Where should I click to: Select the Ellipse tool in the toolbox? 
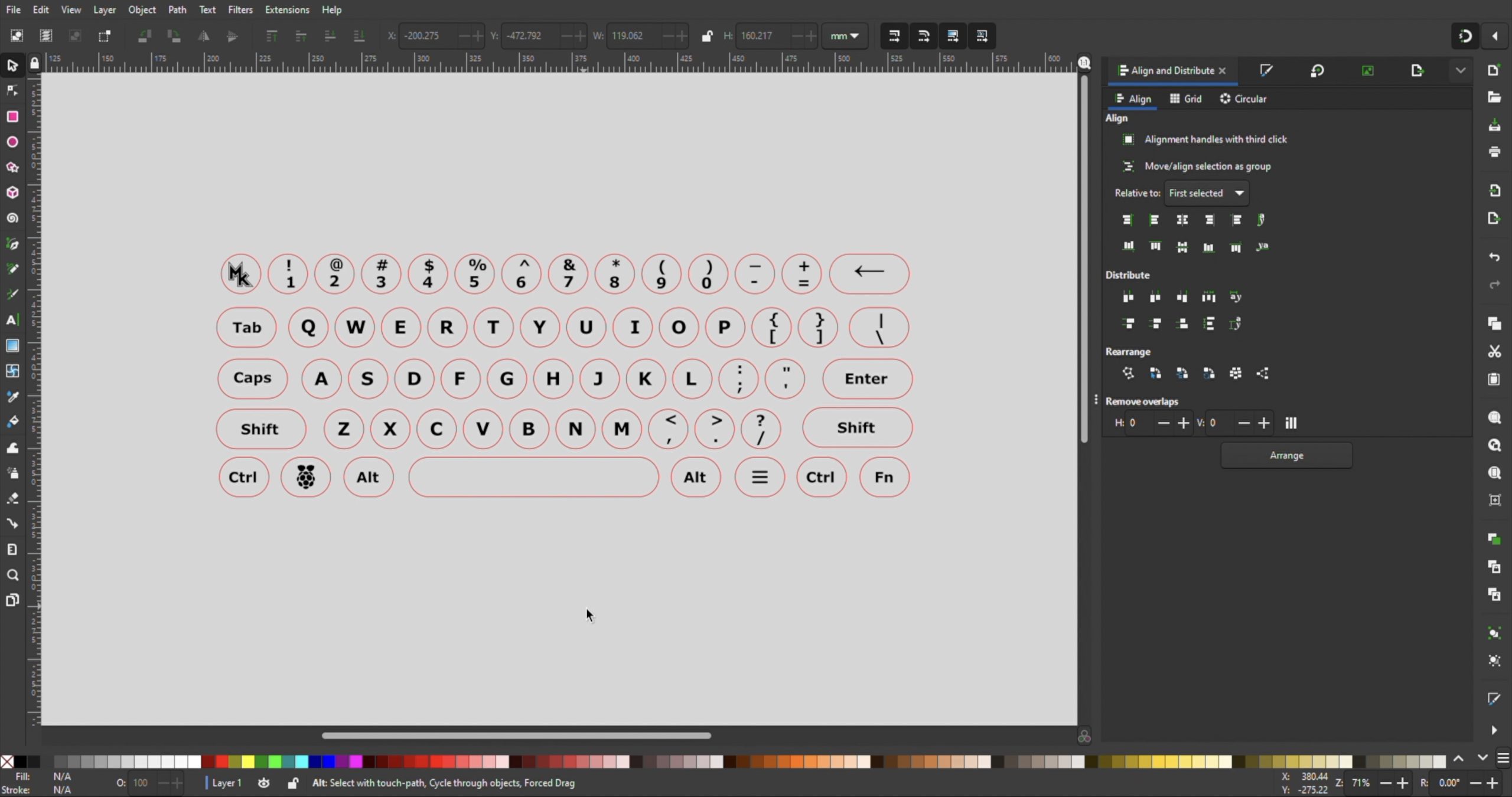(13, 142)
